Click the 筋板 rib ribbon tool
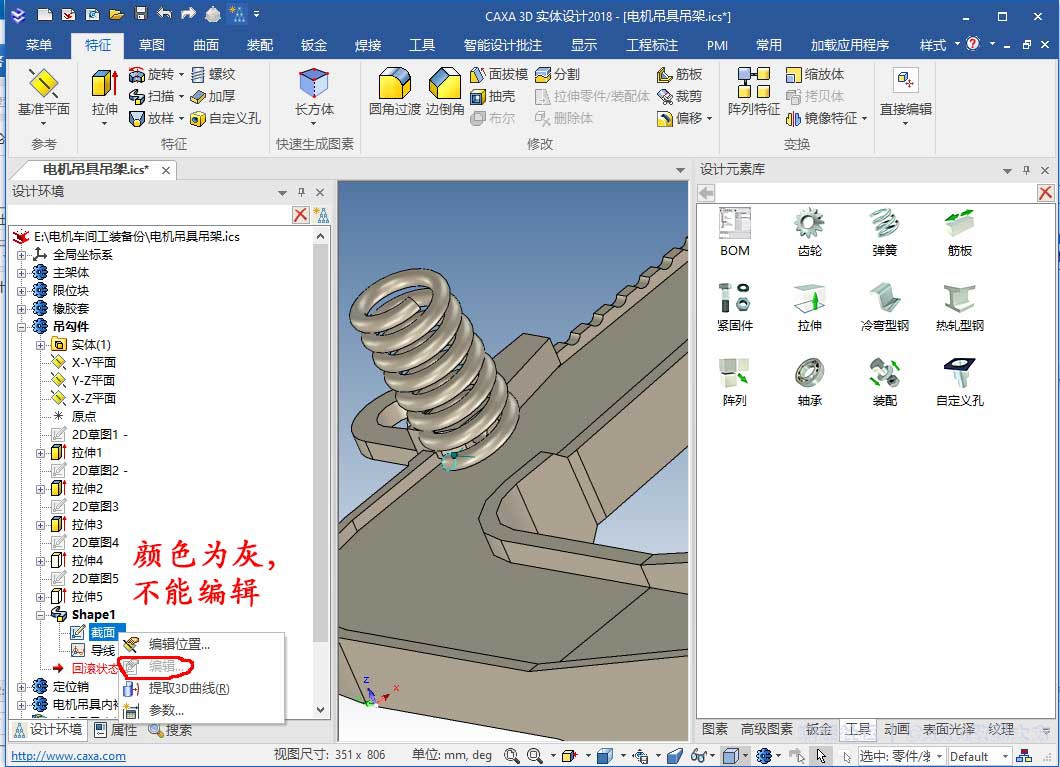Viewport: 1060px width, 767px height. (679, 74)
